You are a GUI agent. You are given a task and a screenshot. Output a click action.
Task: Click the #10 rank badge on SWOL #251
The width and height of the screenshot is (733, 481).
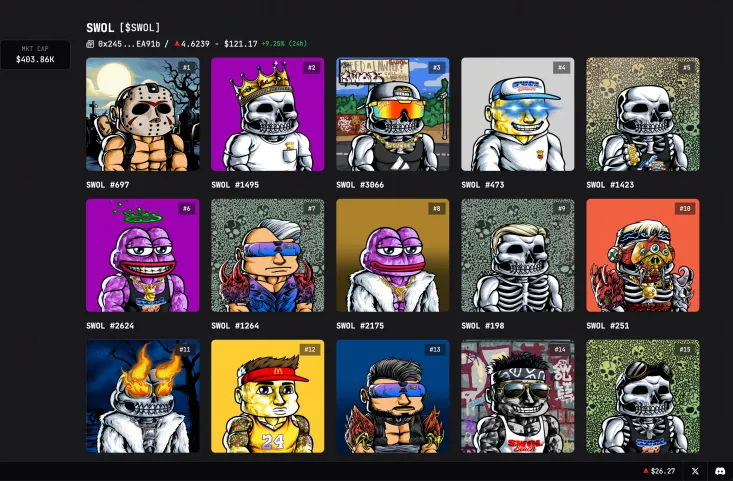(685, 209)
